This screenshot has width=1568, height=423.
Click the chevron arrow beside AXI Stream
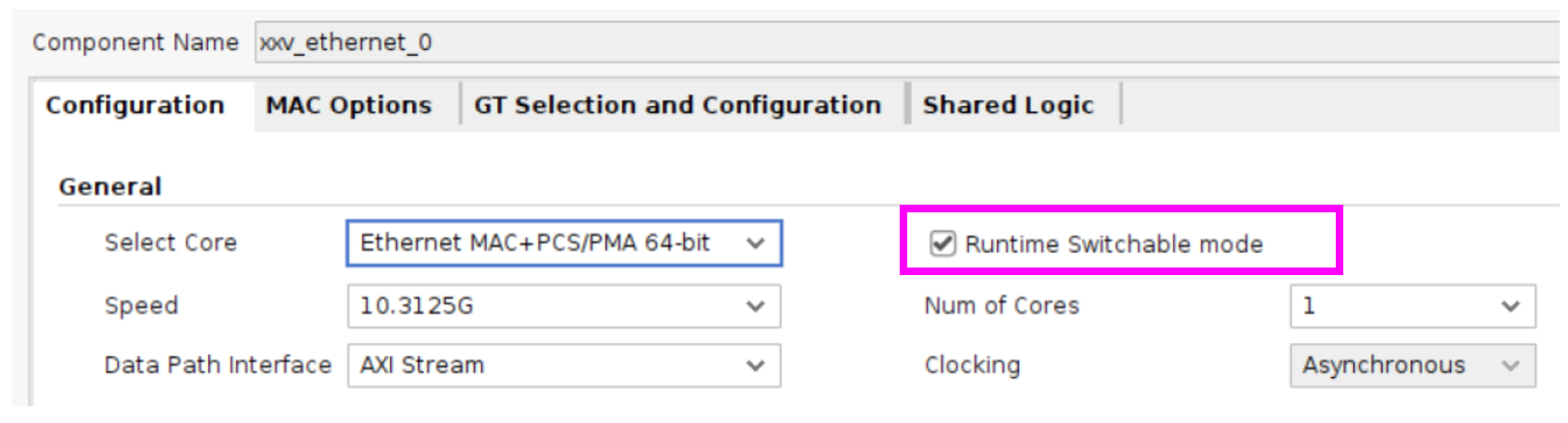coord(755,365)
